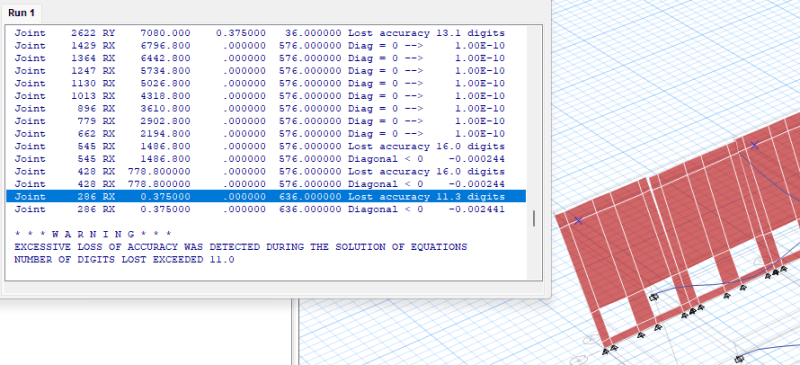800x365 pixels.
Task: Select the Joint 779 RX log row
Action: point(260,121)
